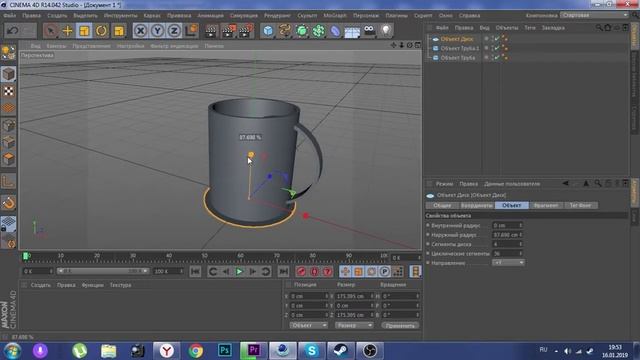The height and width of the screenshot is (360, 640).
Task: Click the Make Editable icon in left palette
Action: point(8,53)
